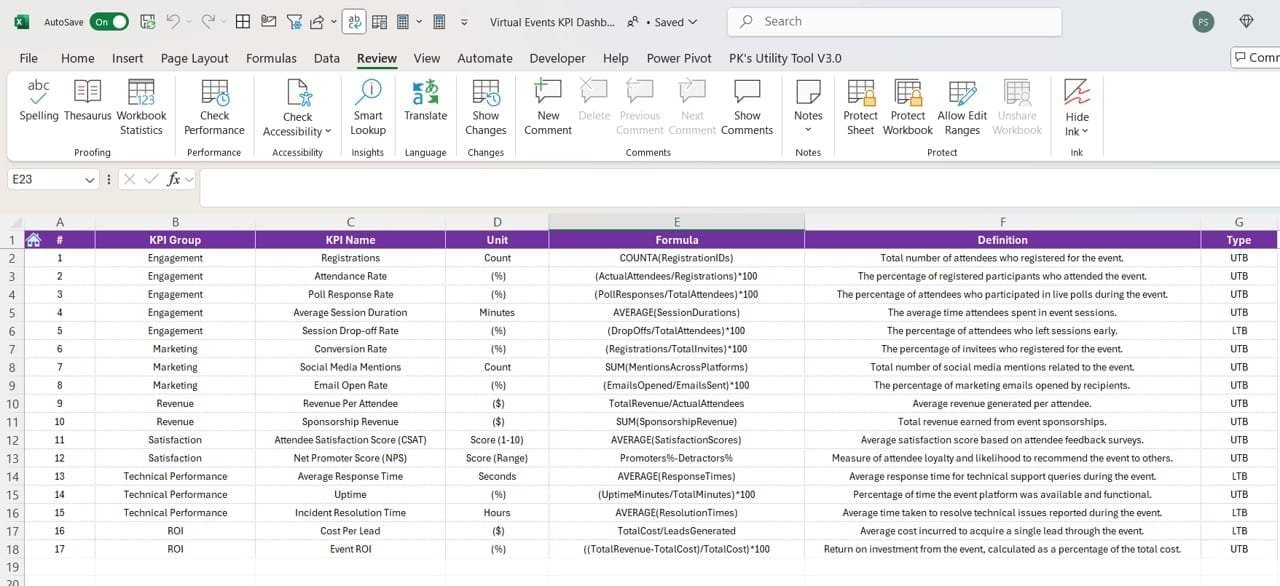Click the Save icon in the title bar
Viewport: 1280px width, 586px height.
pos(147,21)
